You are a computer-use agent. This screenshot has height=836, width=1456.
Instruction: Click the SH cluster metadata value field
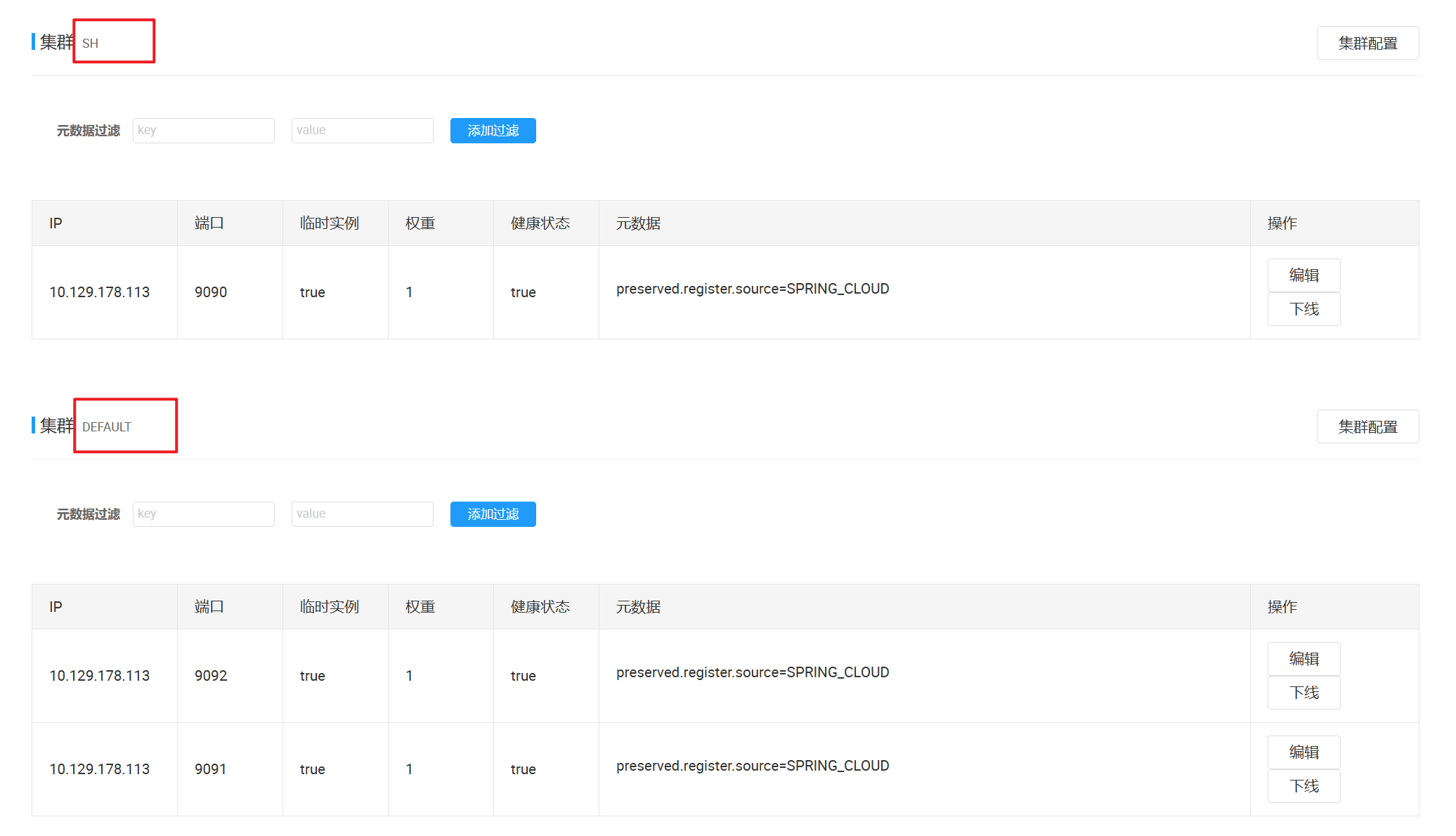(x=362, y=131)
